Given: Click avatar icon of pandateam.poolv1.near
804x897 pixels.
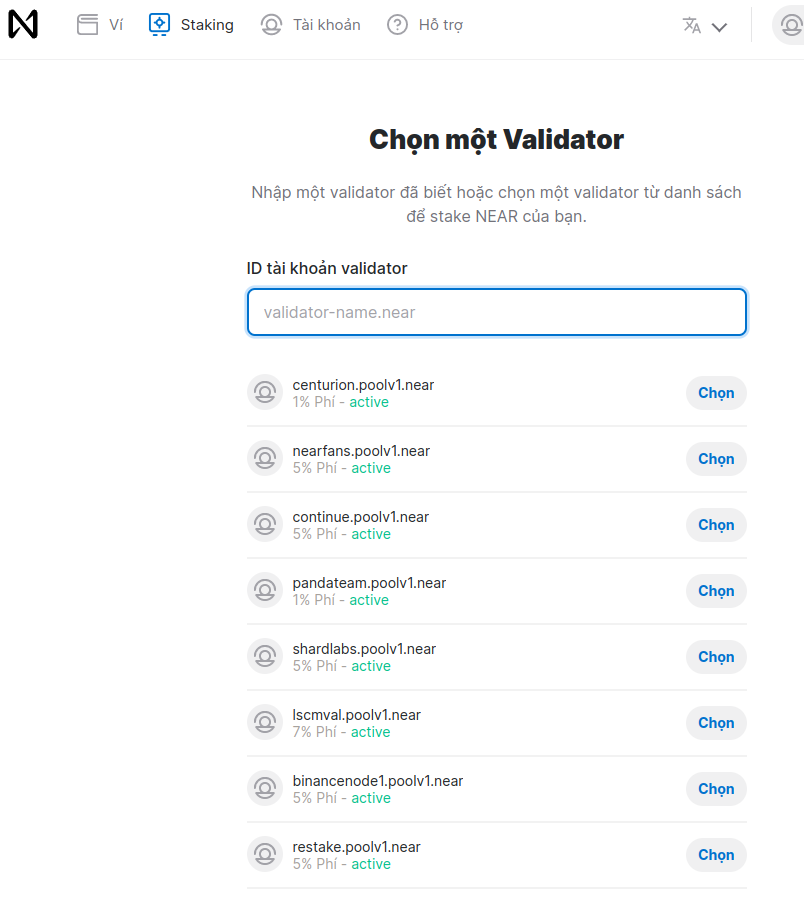Looking at the screenshot, I should 265,590.
